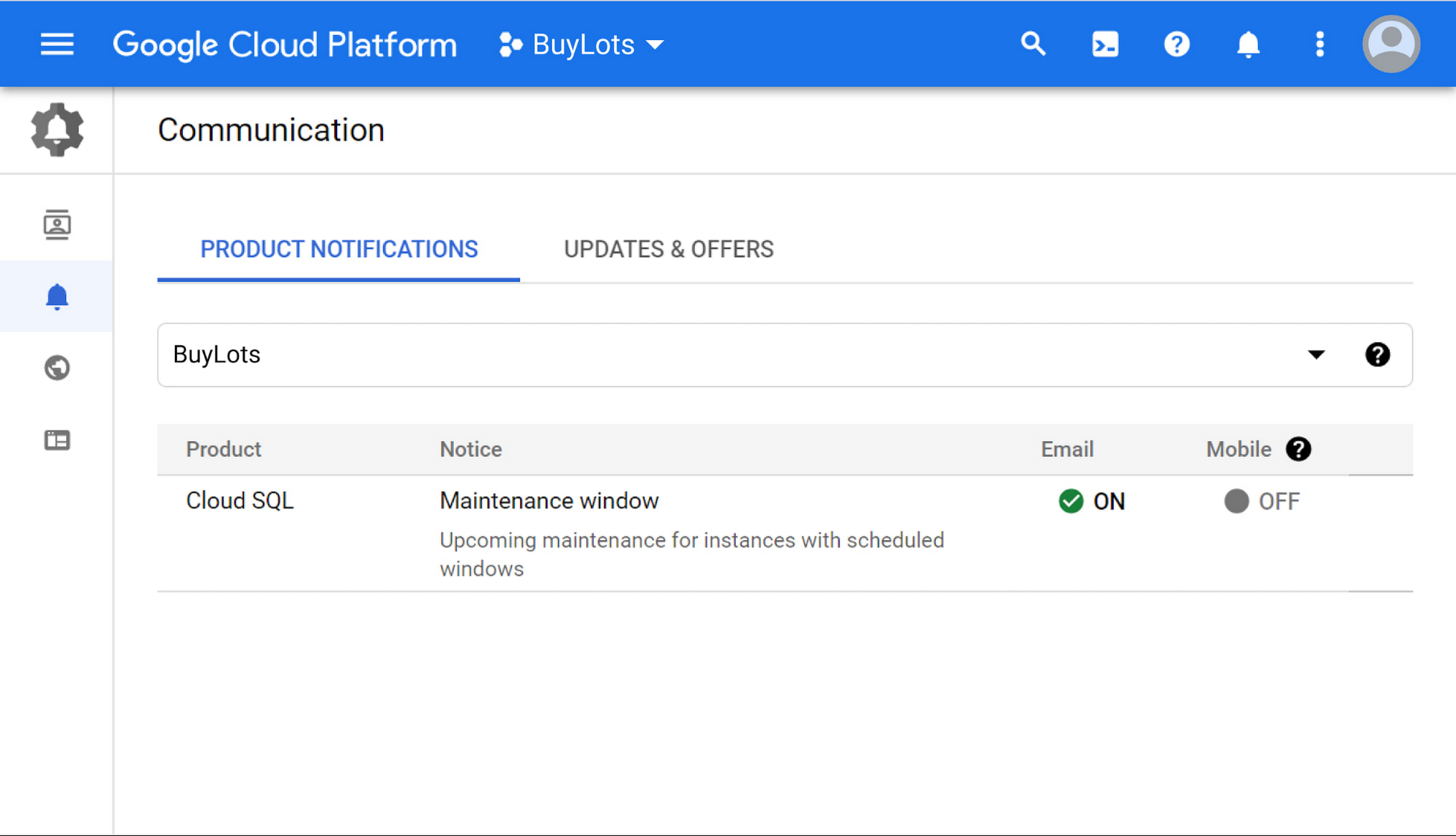
Task: Open the hamburger navigation menu
Action: coord(57,44)
